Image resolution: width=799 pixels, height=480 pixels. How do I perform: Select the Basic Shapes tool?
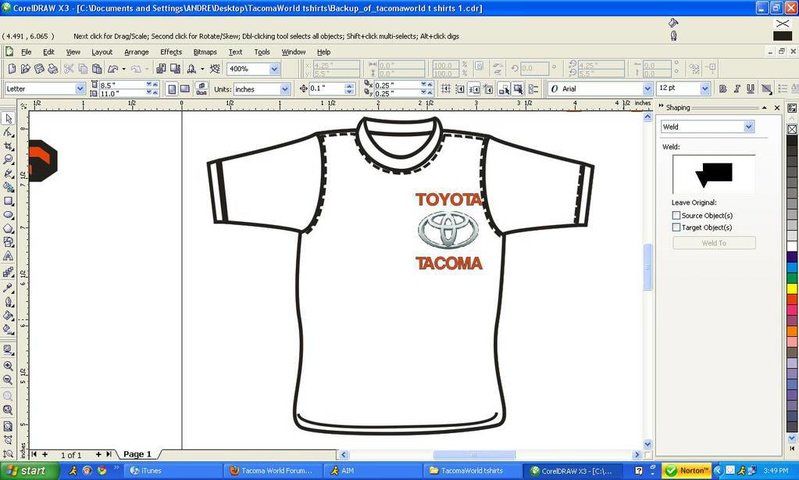(8, 242)
